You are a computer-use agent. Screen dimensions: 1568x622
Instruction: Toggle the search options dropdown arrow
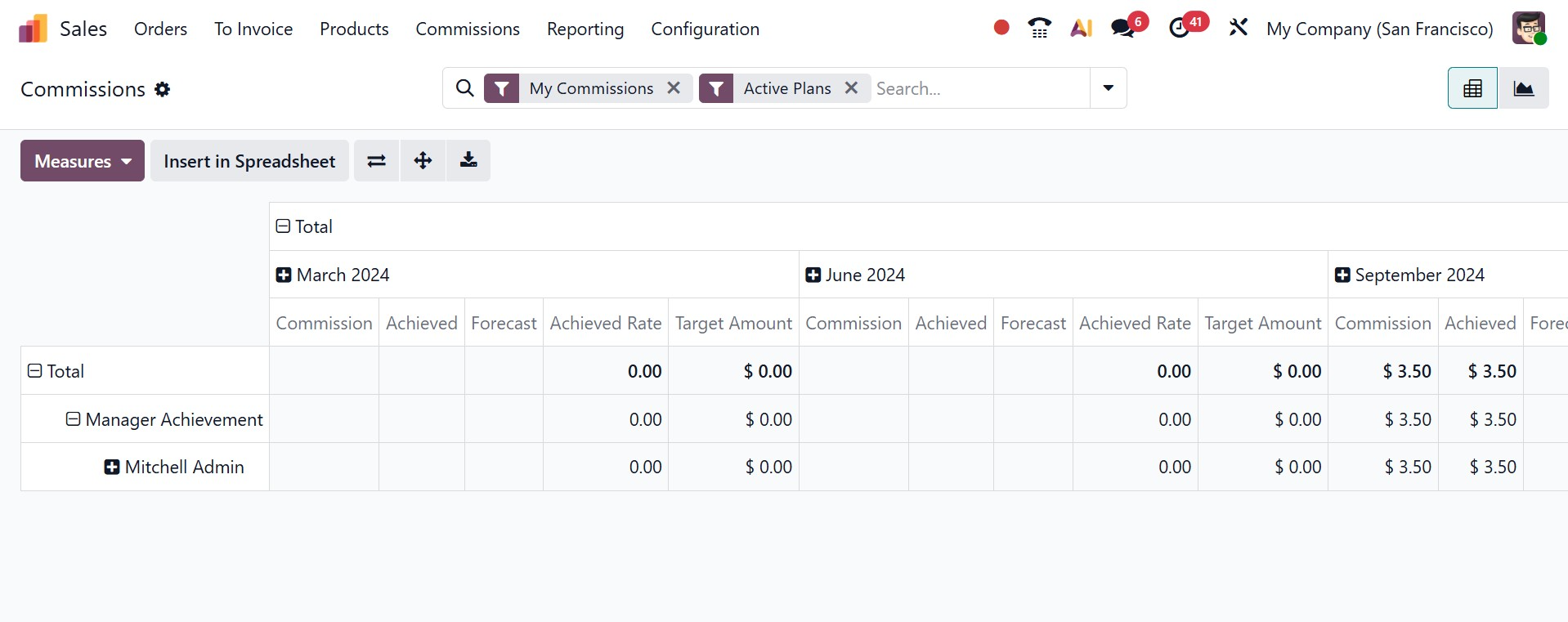(1108, 88)
